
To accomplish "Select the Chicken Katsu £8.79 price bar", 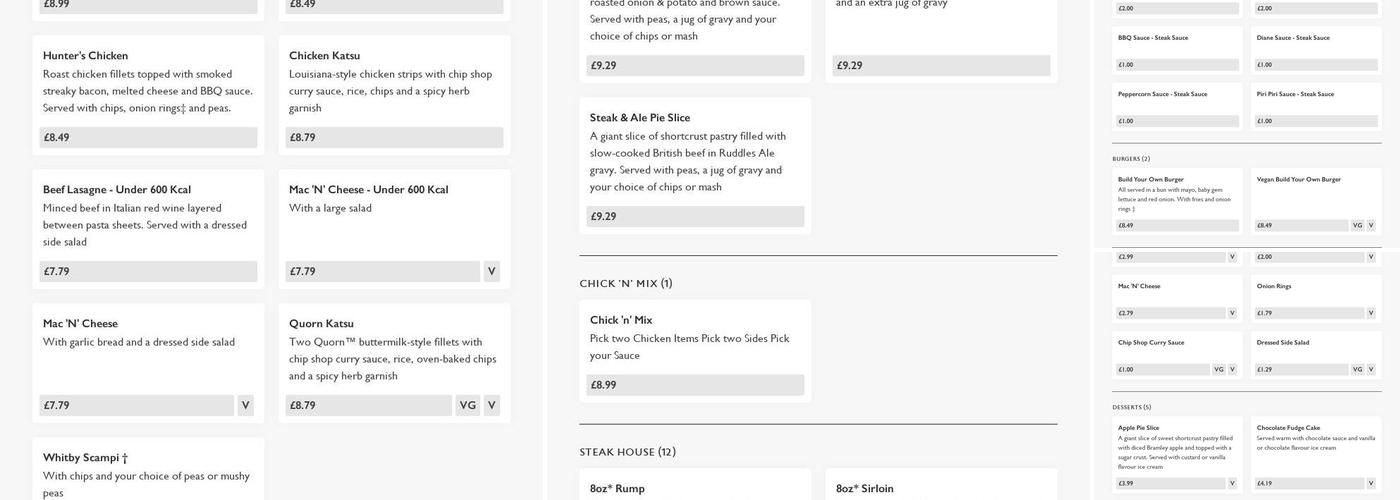I will coord(394,137).
